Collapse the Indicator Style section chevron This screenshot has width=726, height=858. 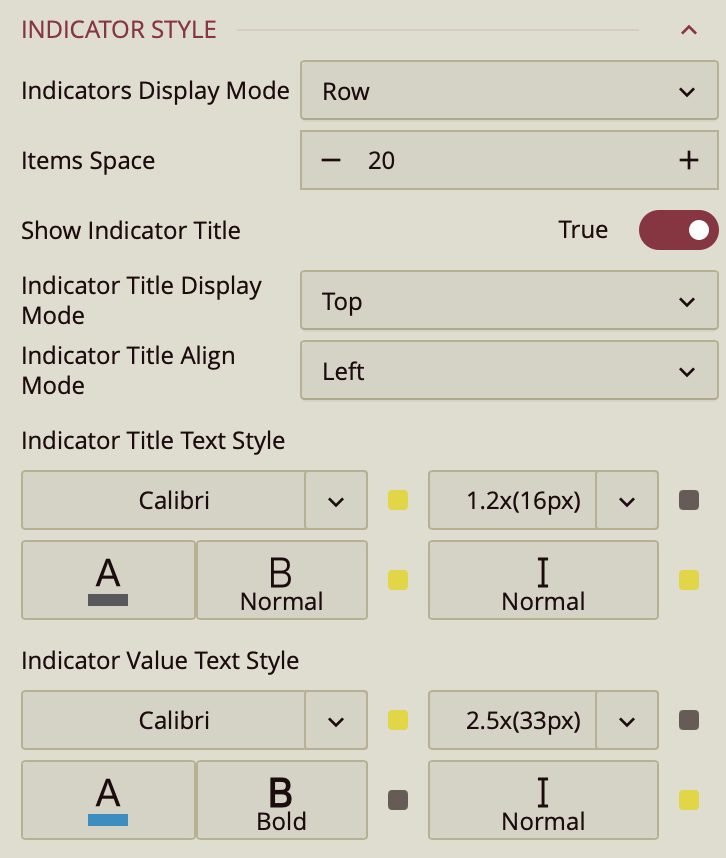(688, 30)
